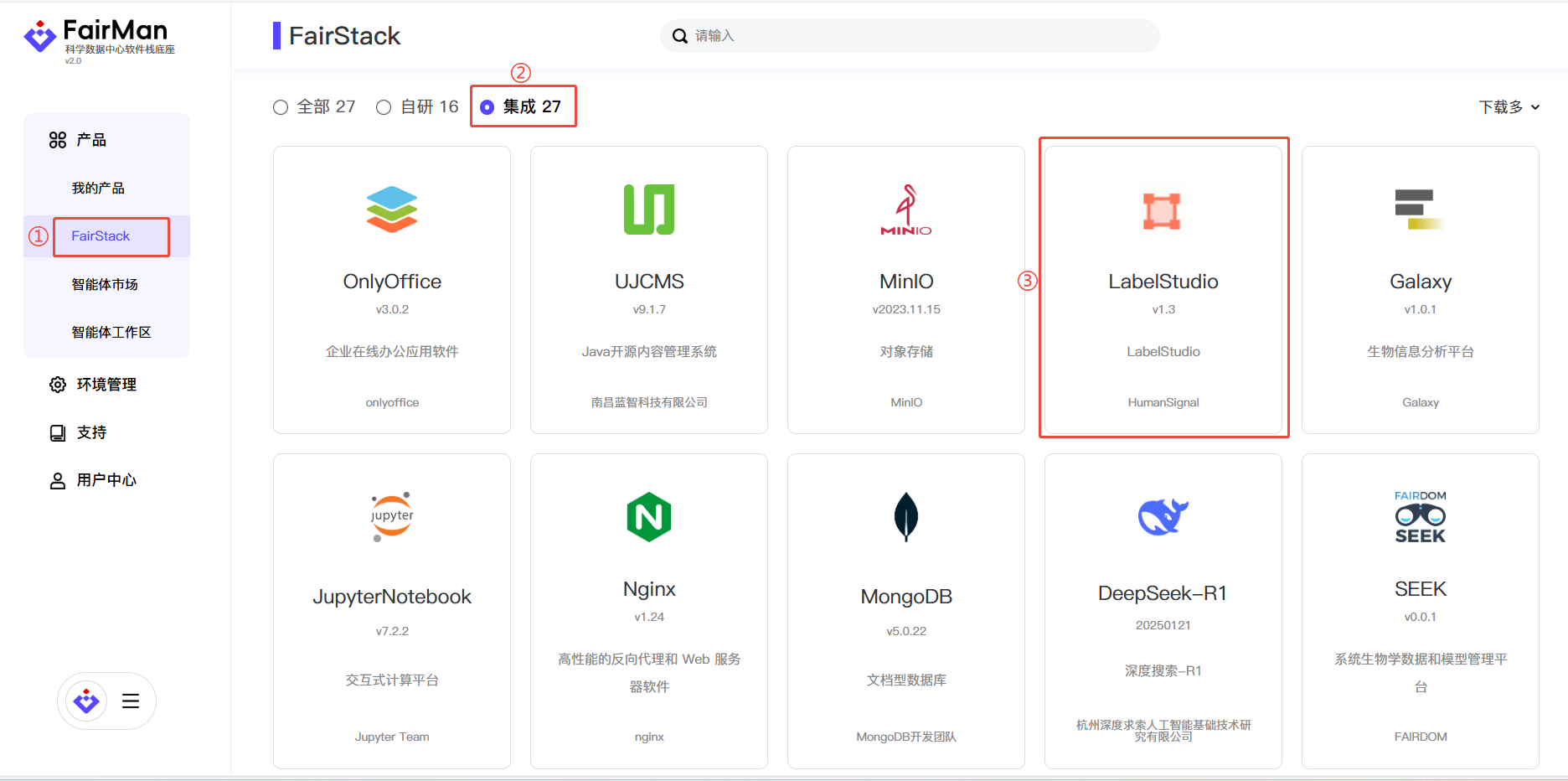Open the 用户中心 menu item
The image size is (1568, 781).
click(x=106, y=480)
